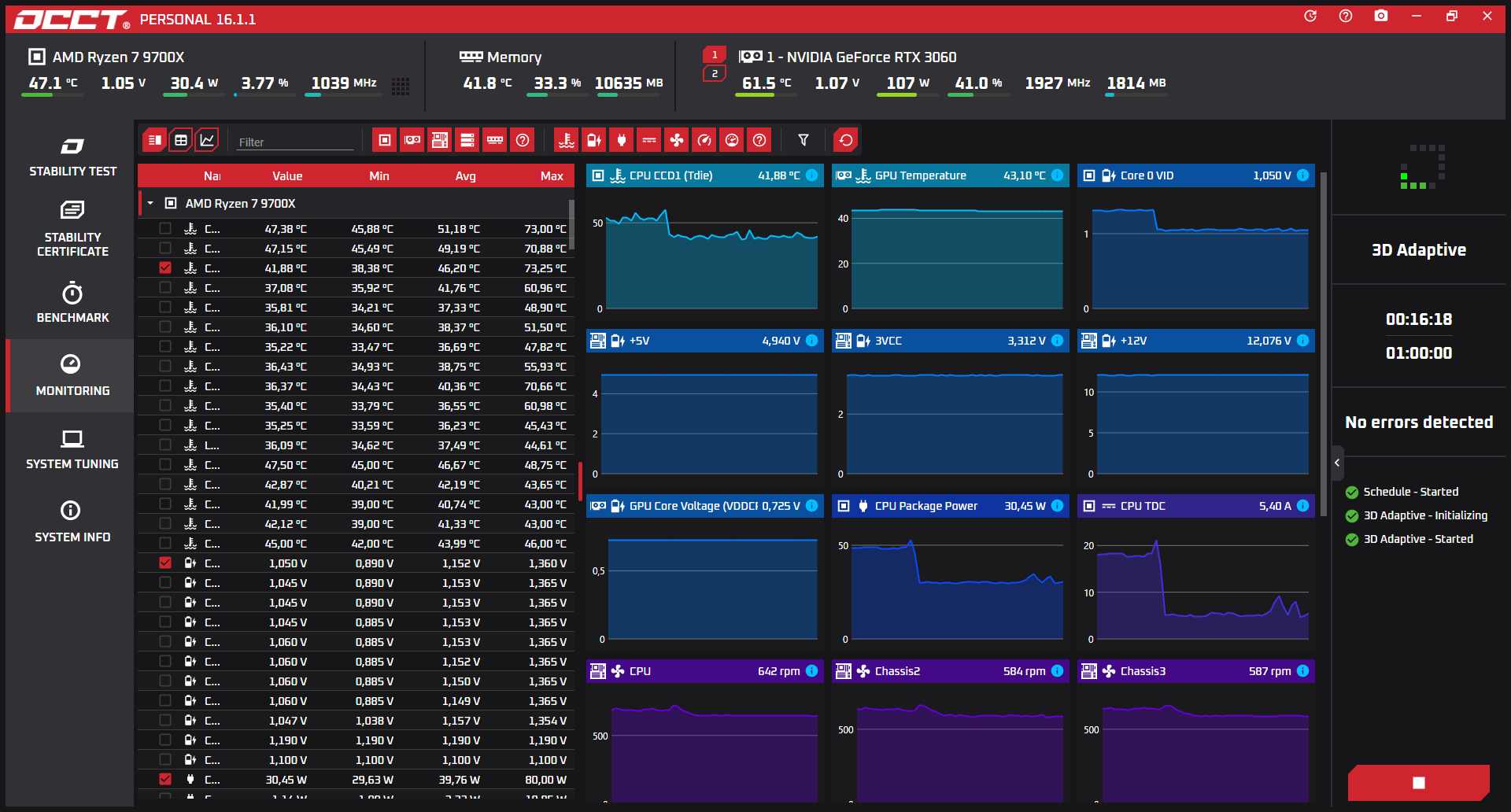Uncheck the 41,88 °C temperature sensor row
The height and width of the screenshot is (812, 1511).
pyautogui.click(x=165, y=268)
